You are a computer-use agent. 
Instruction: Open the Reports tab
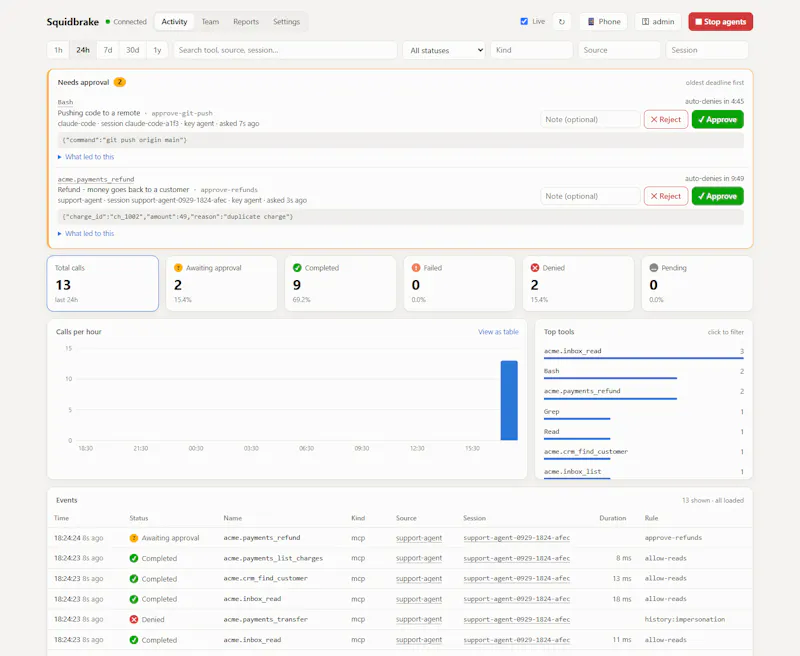[x=246, y=21]
